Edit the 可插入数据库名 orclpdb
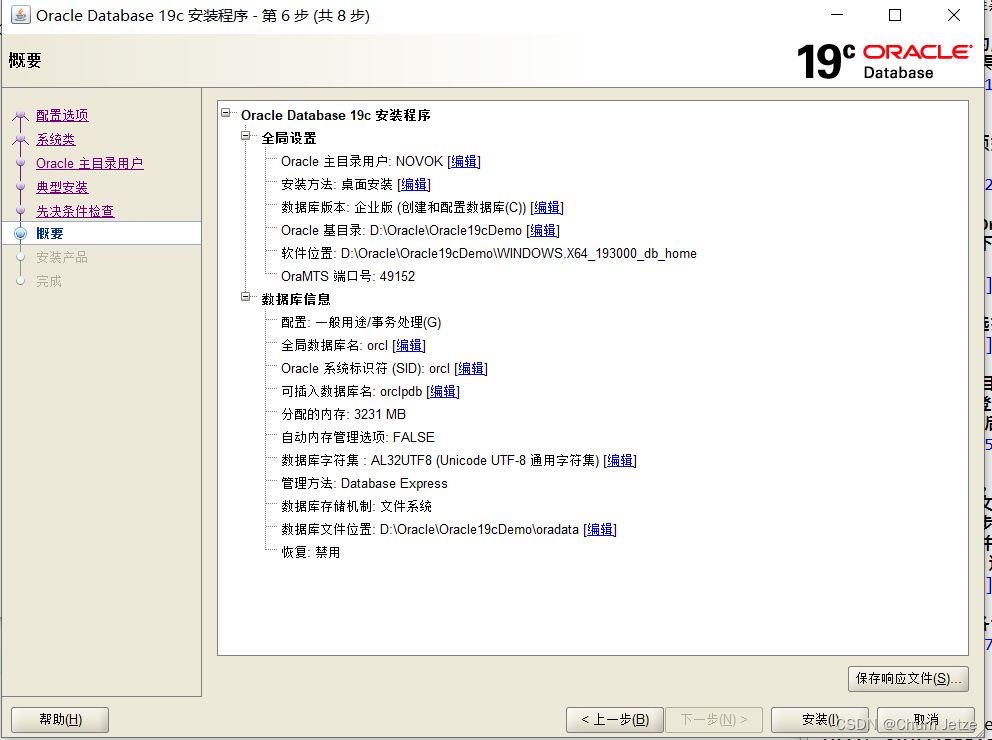Viewport: 992px width, 740px height. coord(443,391)
